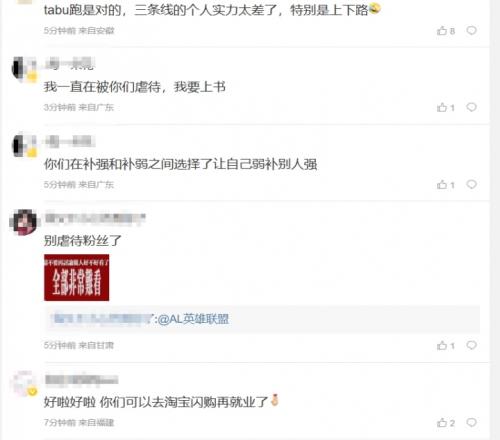Reply to the 补强和补弱 comment
Image resolution: width=500 pixels, height=440 pixels.
(471, 184)
